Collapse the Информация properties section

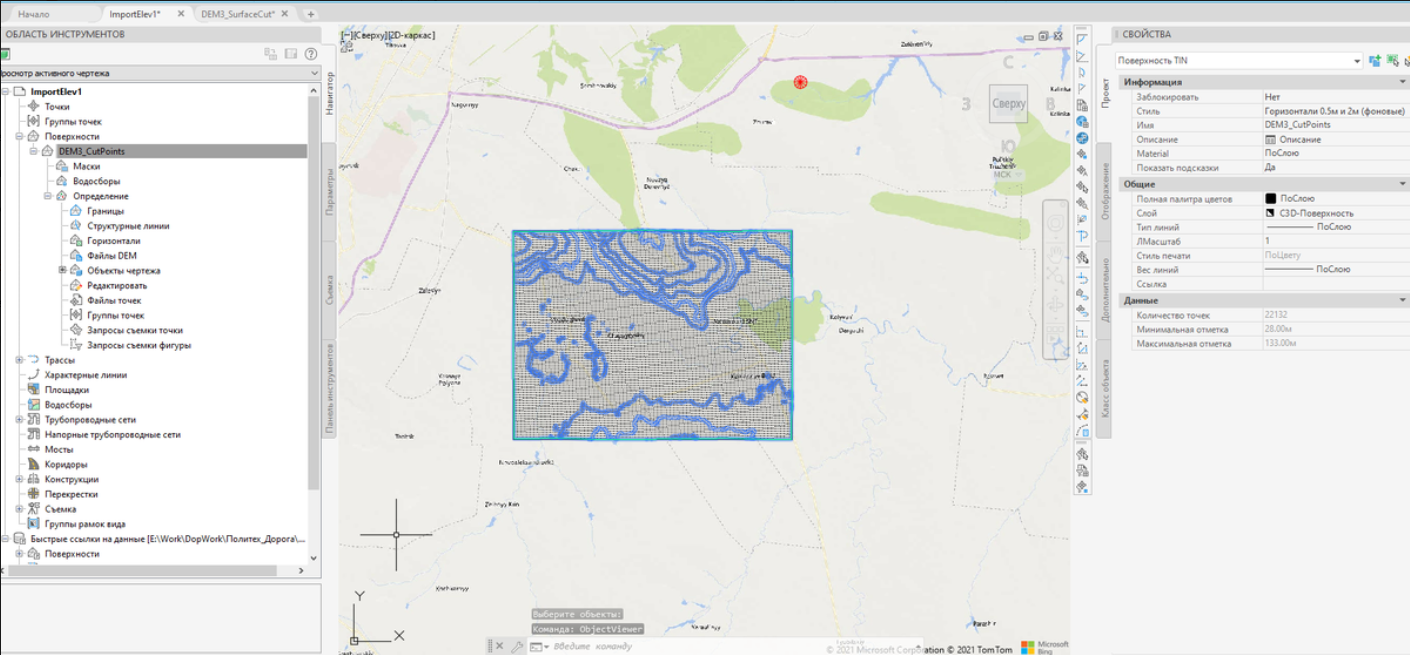tap(1400, 82)
